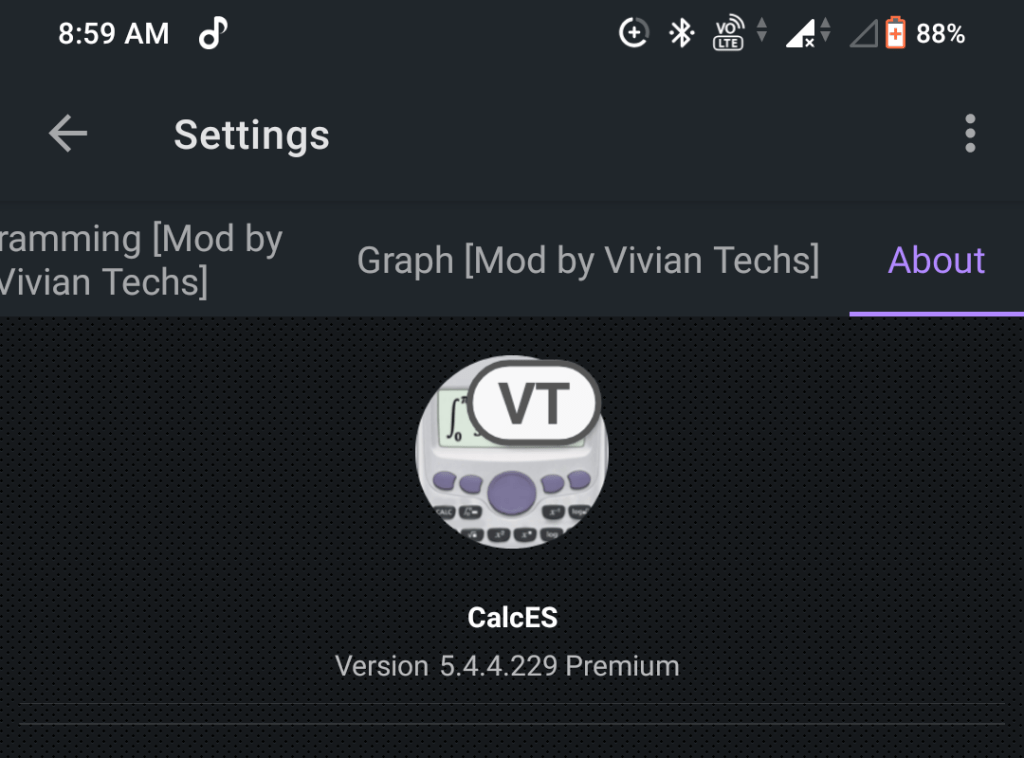Tap the empty second SIM signal icon
The image size is (1024, 758).
(x=862, y=35)
